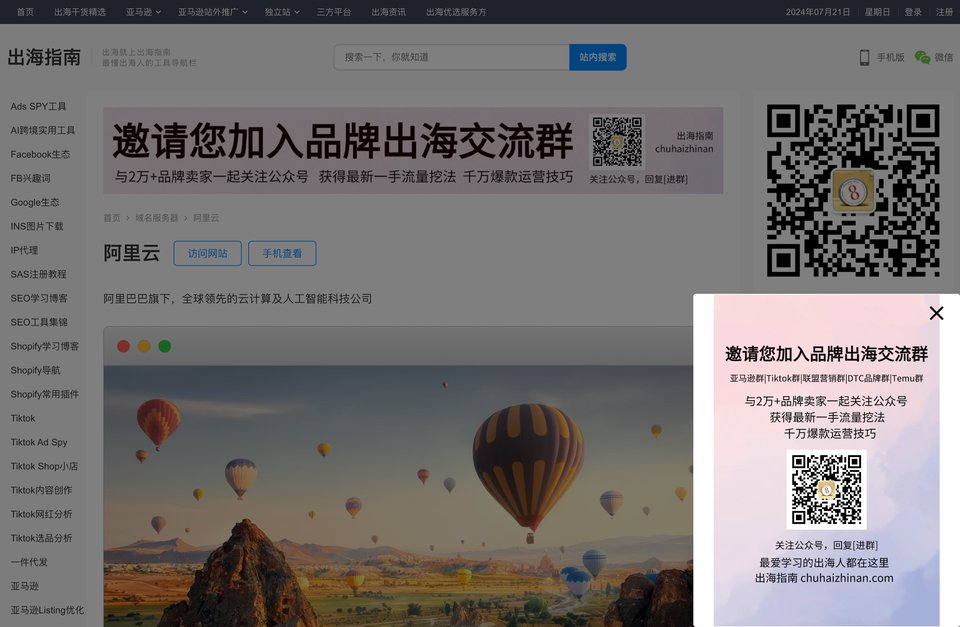Click the 出海指南 site logo
Image resolution: width=960 pixels, height=627 pixels.
(44, 57)
